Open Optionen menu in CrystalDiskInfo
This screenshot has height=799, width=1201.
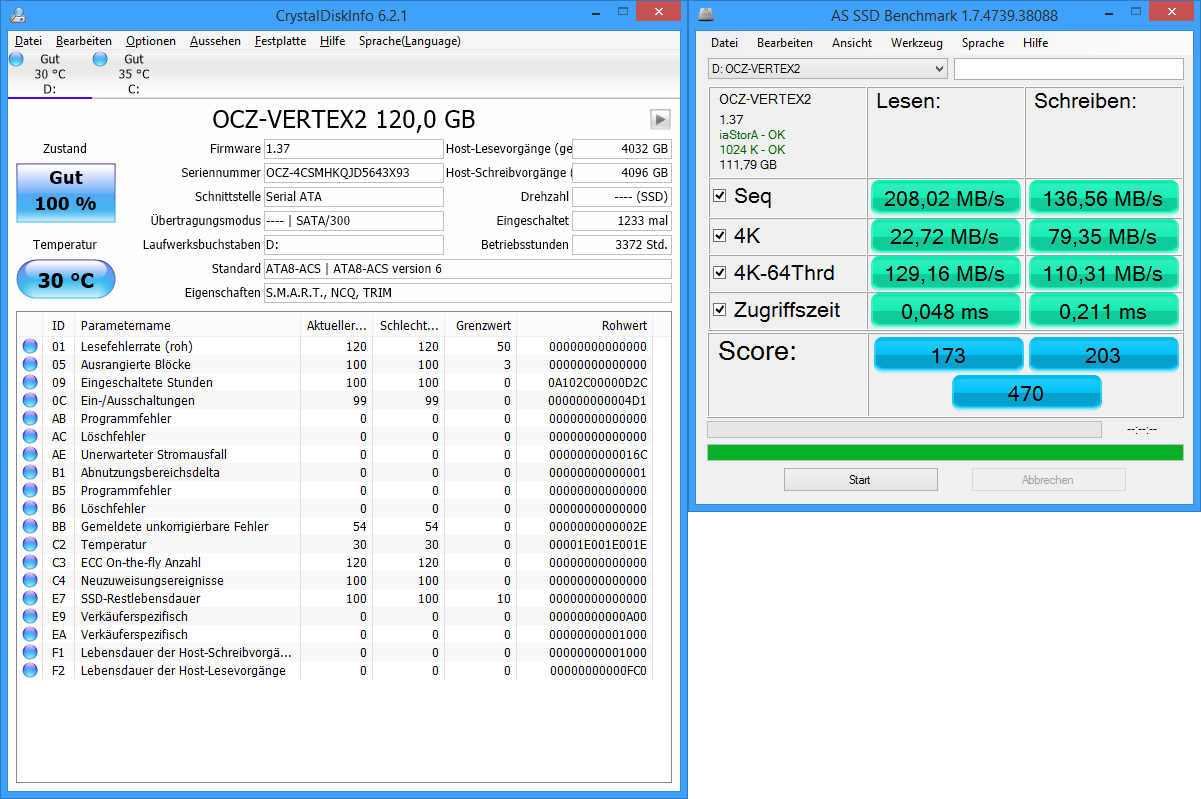151,41
